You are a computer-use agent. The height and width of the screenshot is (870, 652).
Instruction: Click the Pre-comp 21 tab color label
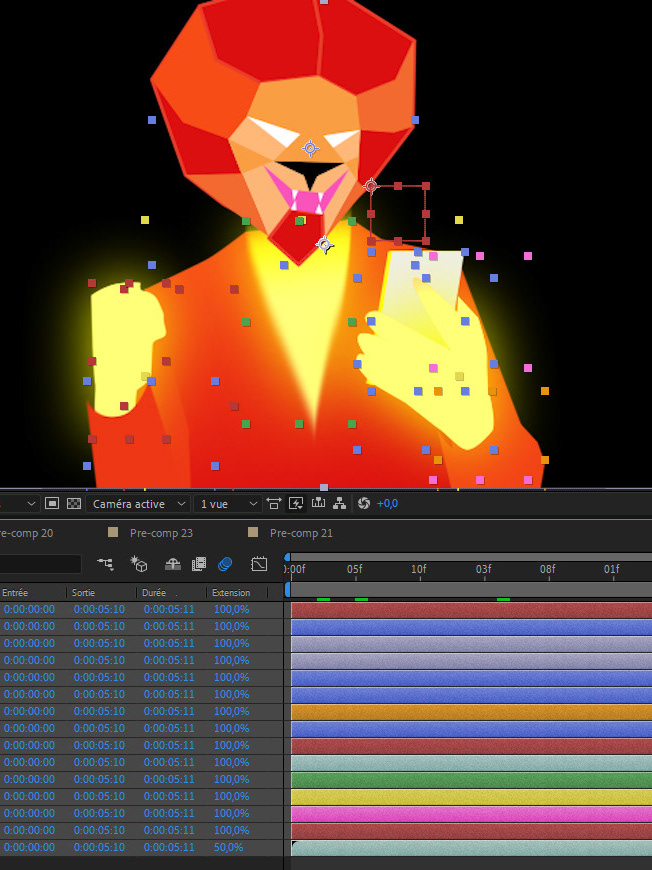click(x=253, y=533)
